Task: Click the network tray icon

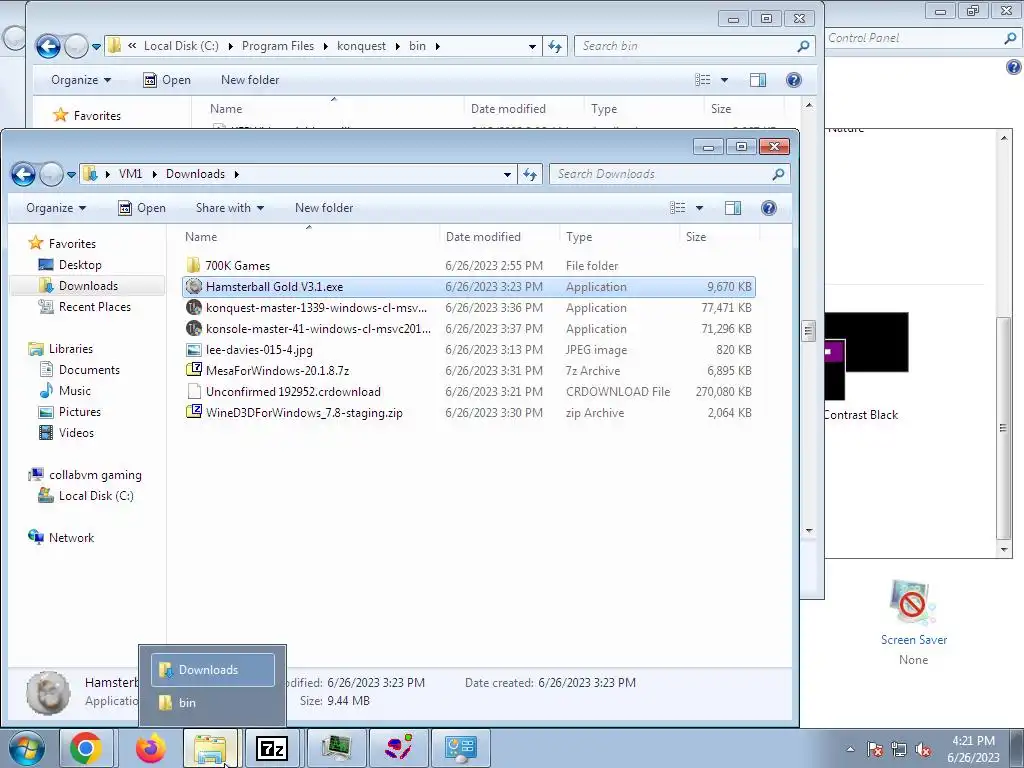Action: point(899,749)
